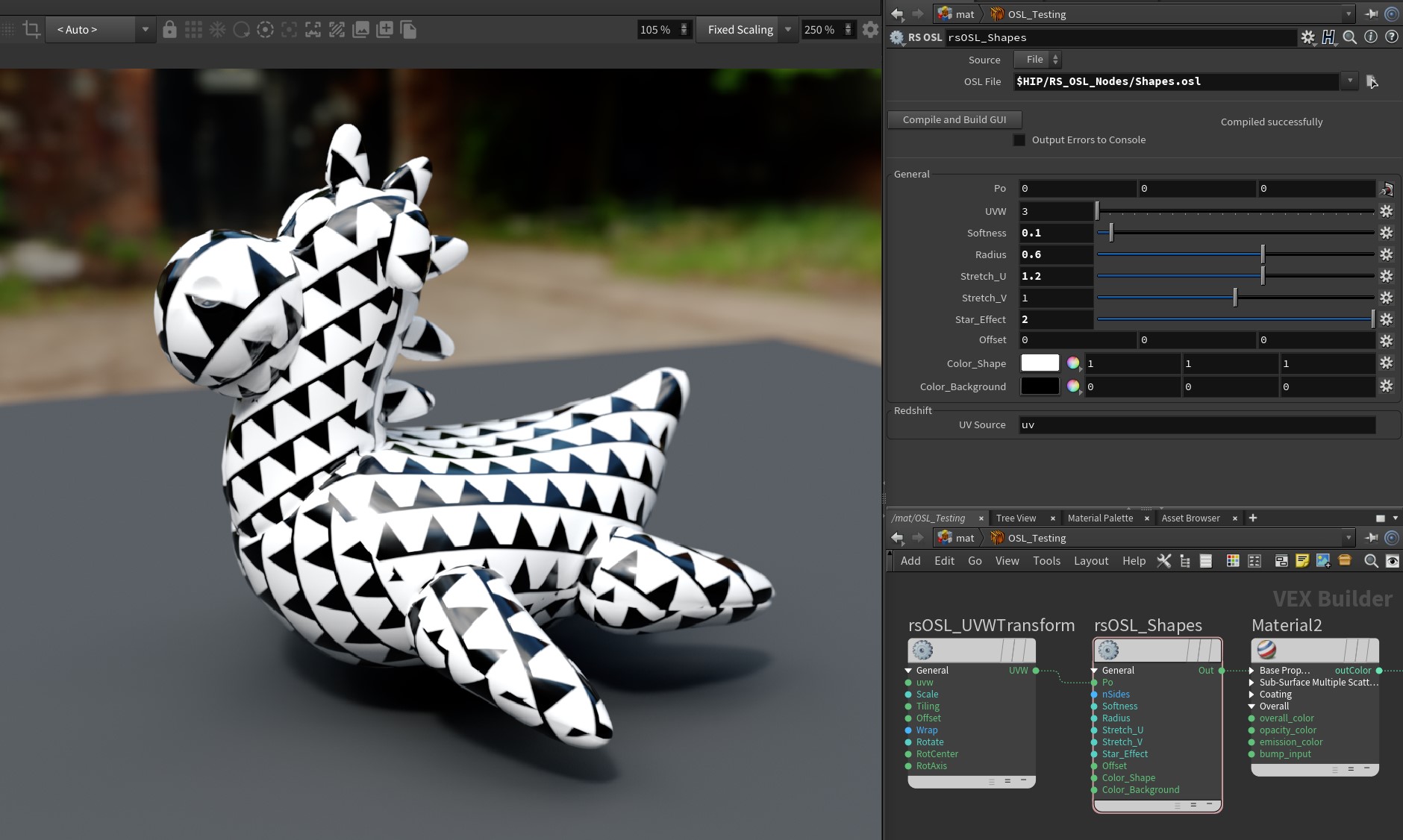
Task: Click the Color_Background black swatch
Action: coord(1040,386)
